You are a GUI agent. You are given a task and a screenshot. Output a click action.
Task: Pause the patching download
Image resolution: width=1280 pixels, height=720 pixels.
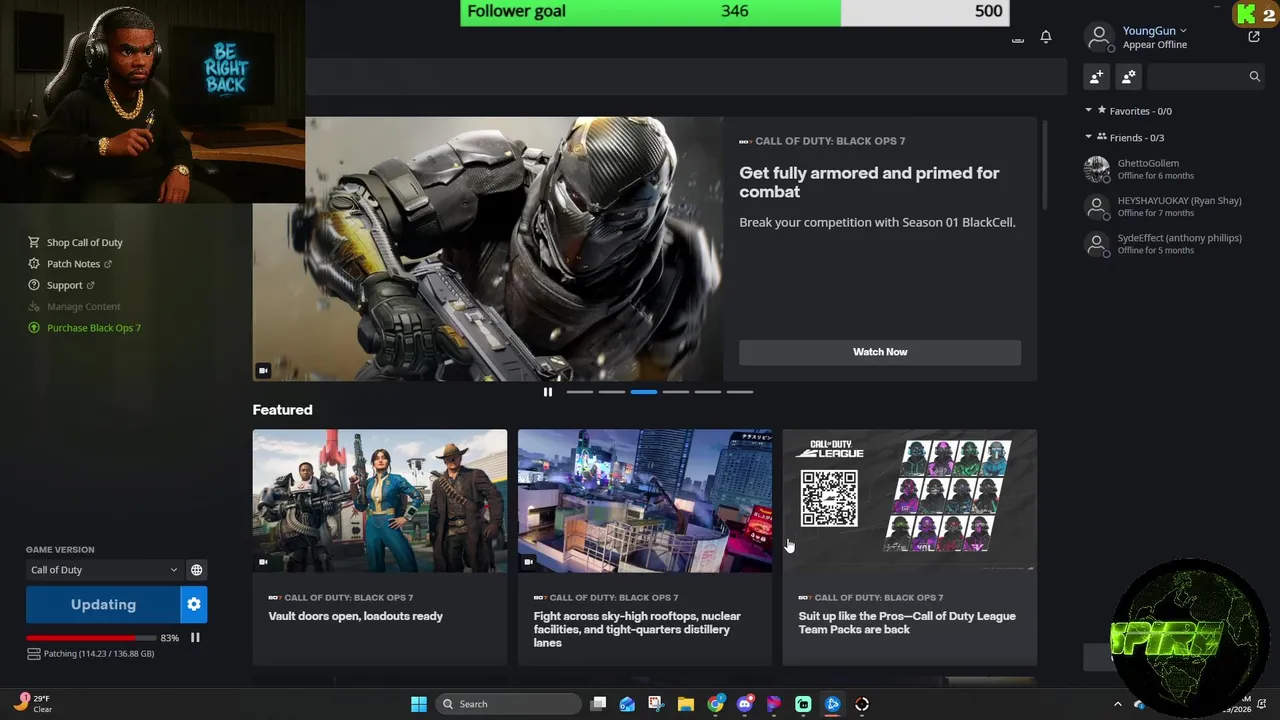coord(195,637)
